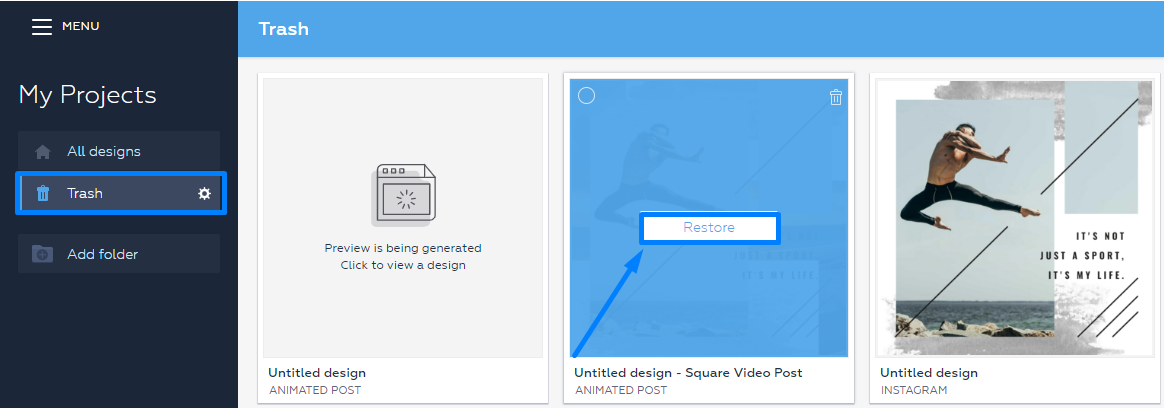Toggle selection circle on Square Video Post card
This screenshot has height=408, width=1164.
tap(586, 96)
